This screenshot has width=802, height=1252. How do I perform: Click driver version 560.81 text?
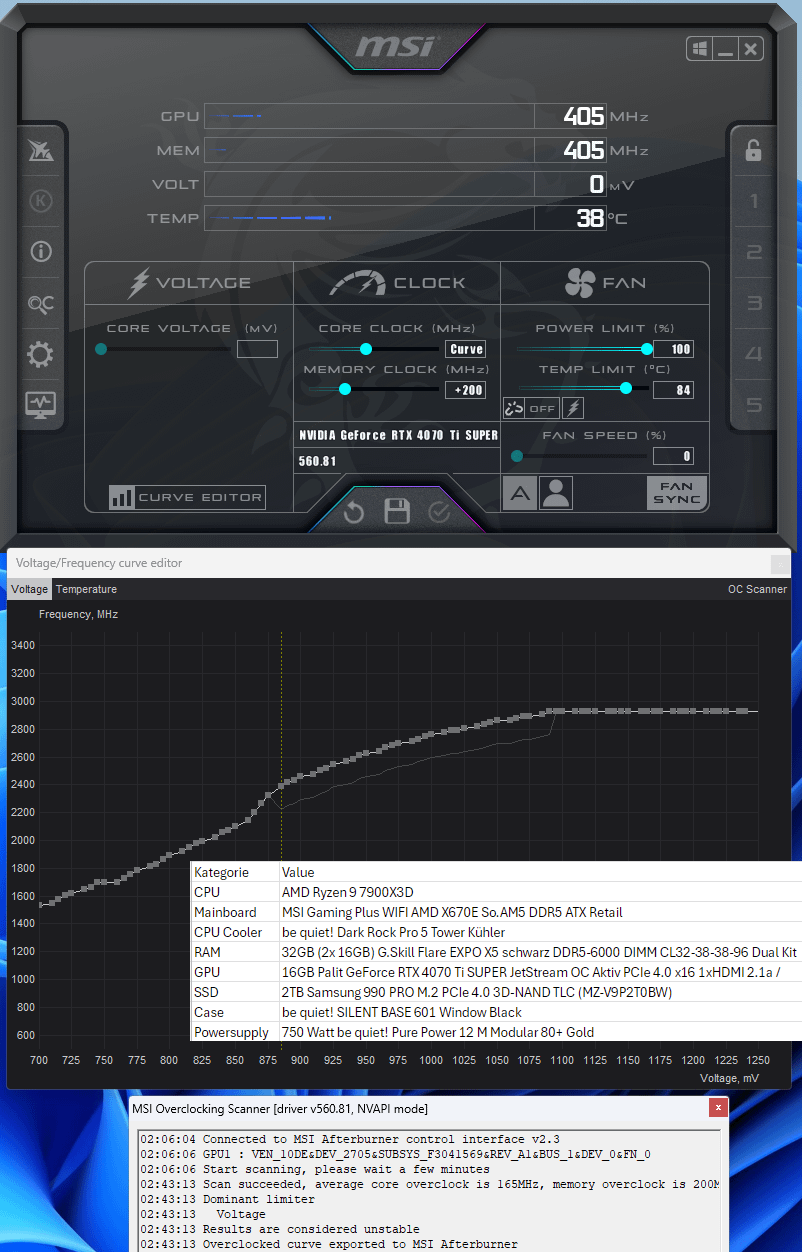pyautogui.click(x=318, y=461)
